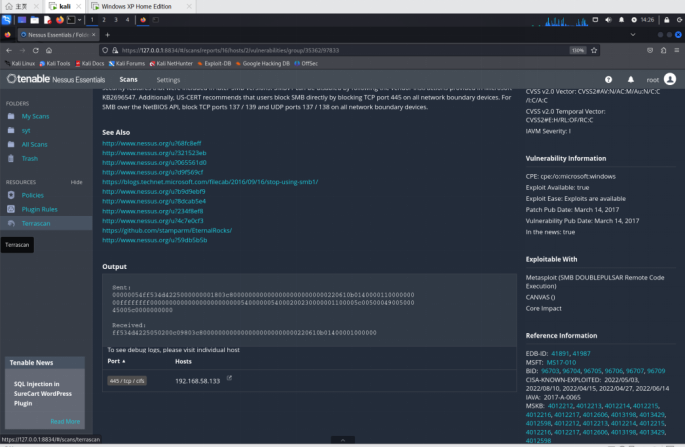Open the MS17-010 MSFT reference link
Screen dimensions: 685x448
pos(561,362)
